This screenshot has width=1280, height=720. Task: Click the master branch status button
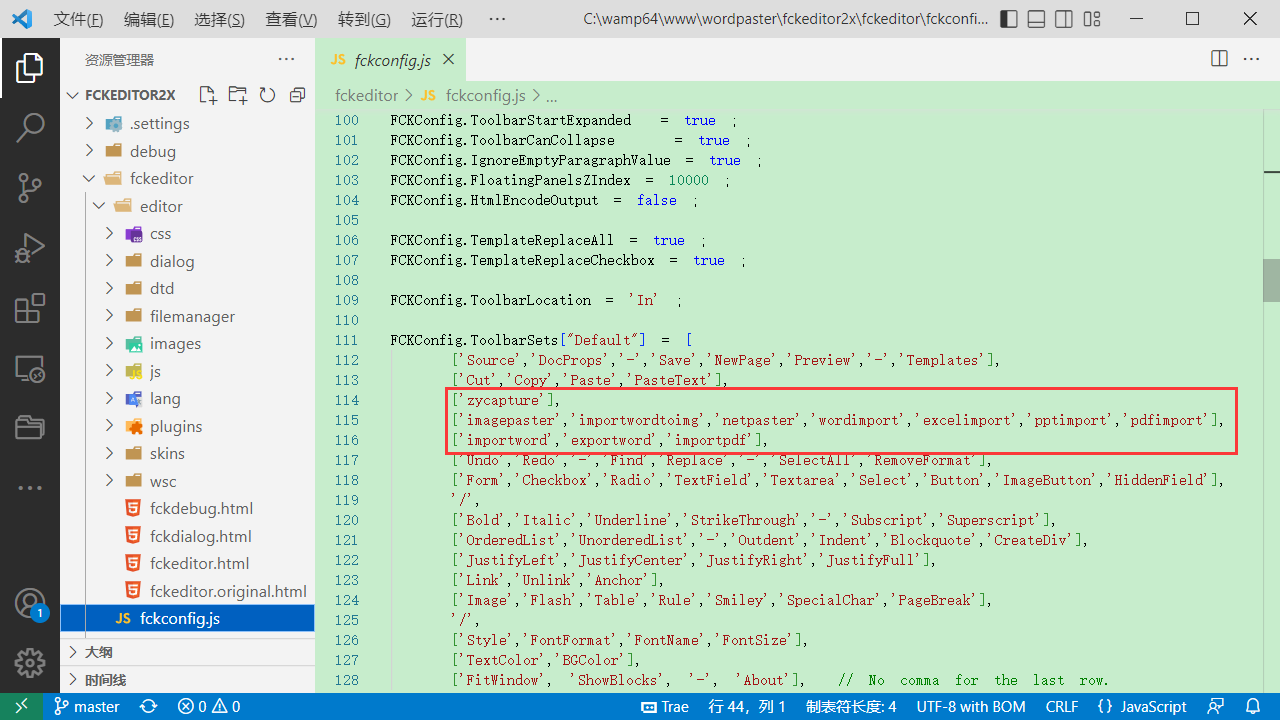(87, 706)
